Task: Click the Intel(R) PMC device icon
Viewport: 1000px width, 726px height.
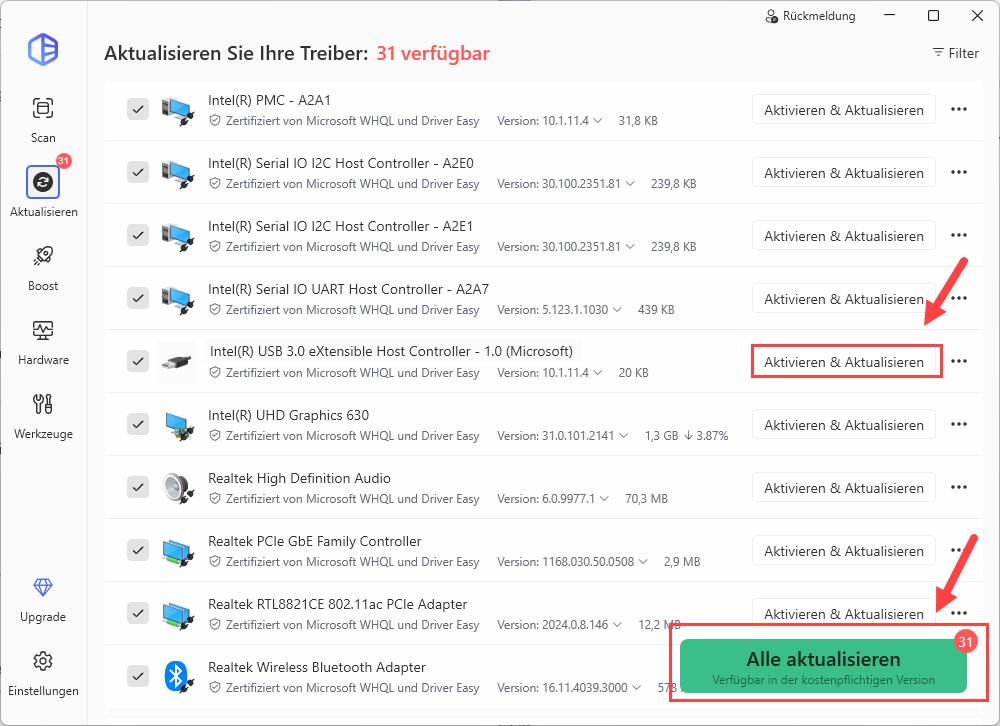Action: [x=177, y=110]
